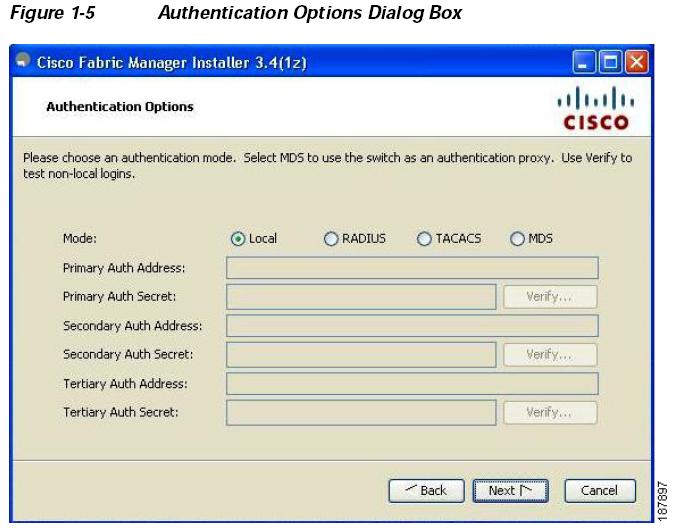674x532 pixels.
Task: Close the installer window
Action: click(x=637, y=62)
